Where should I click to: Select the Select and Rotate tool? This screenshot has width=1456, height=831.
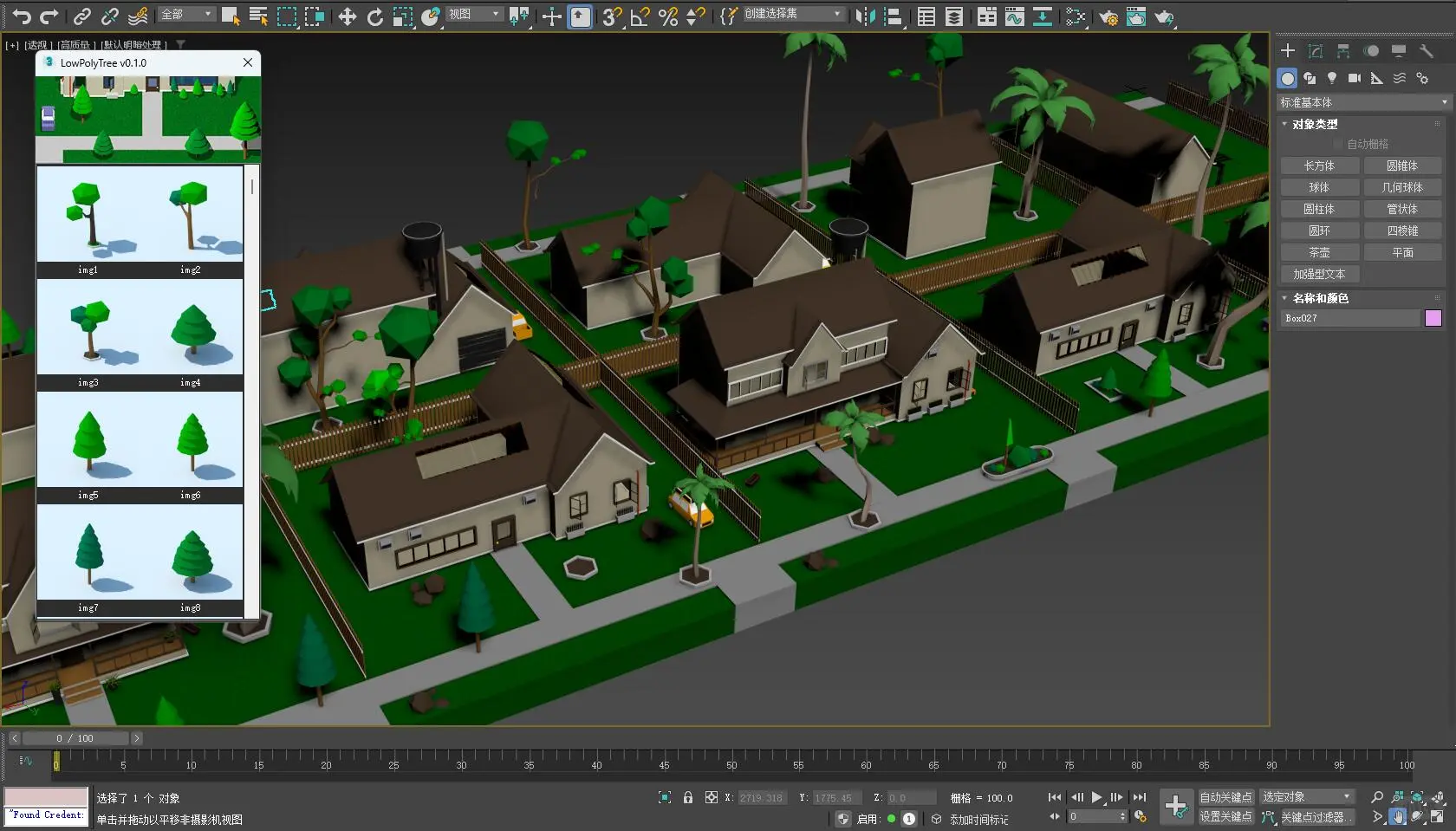point(374,16)
